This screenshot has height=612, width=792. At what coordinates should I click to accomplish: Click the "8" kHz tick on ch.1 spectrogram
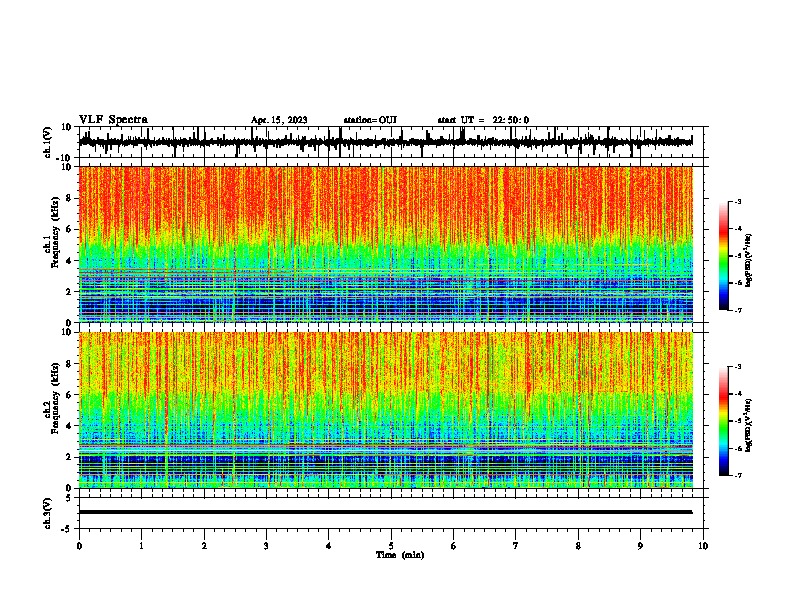[x=70, y=198]
